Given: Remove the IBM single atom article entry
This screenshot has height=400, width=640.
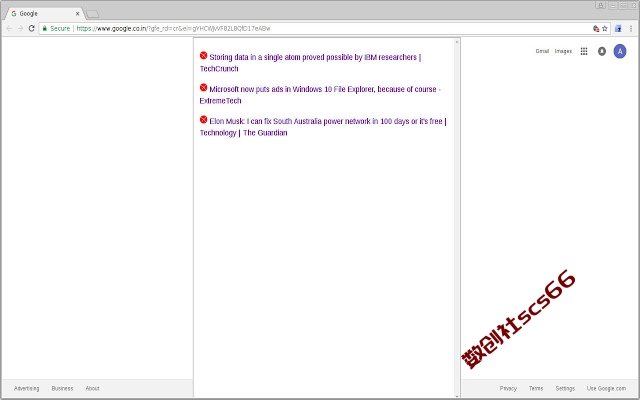Looking at the screenshot, I should 203,56.
